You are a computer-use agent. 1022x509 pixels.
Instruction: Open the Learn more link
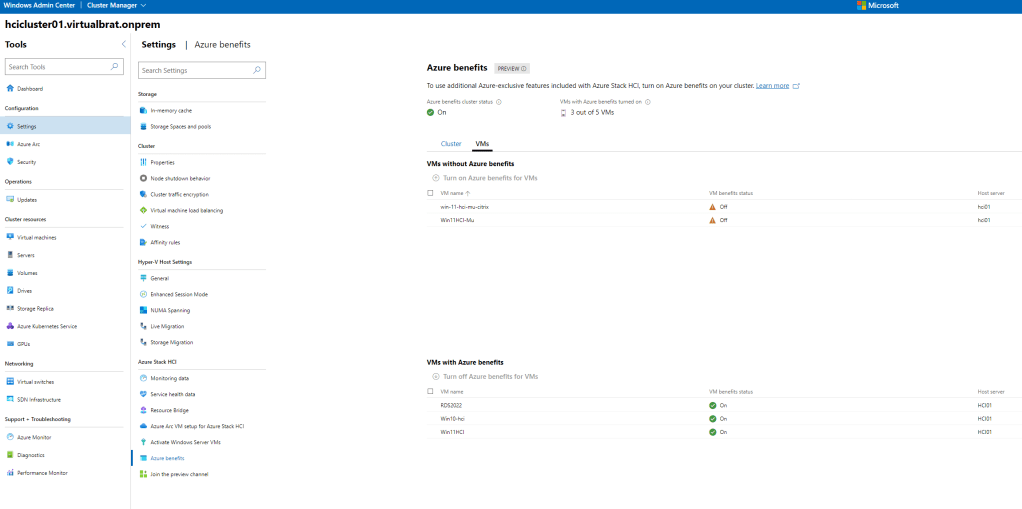click(772, 86)
